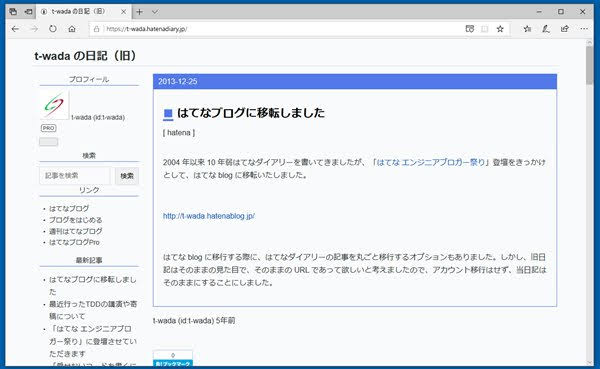Open the new tab plus button
This screenshot has width=600, height=369.
tap(140, 12)
